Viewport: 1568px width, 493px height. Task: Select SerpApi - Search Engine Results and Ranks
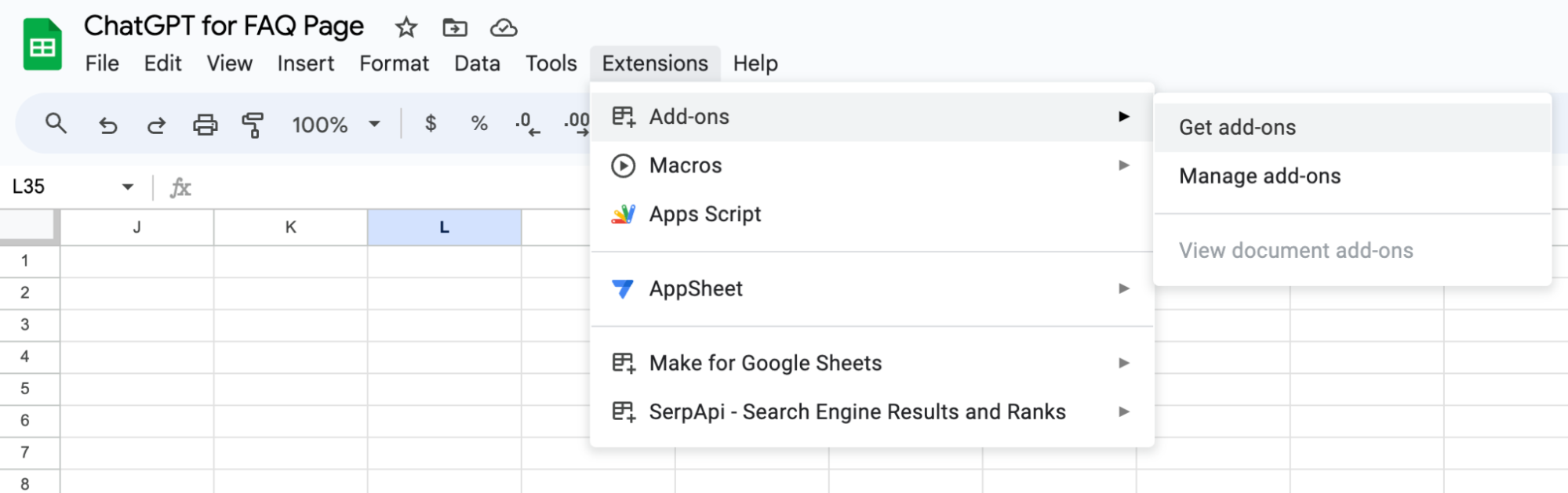(871, 411)
